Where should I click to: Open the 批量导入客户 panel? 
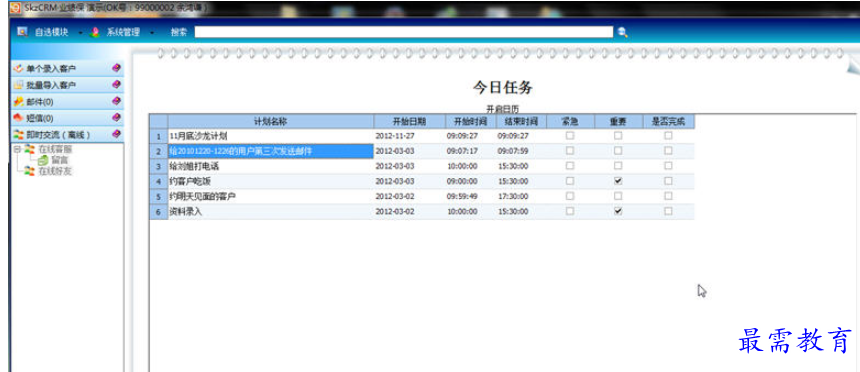click(67, 85)
